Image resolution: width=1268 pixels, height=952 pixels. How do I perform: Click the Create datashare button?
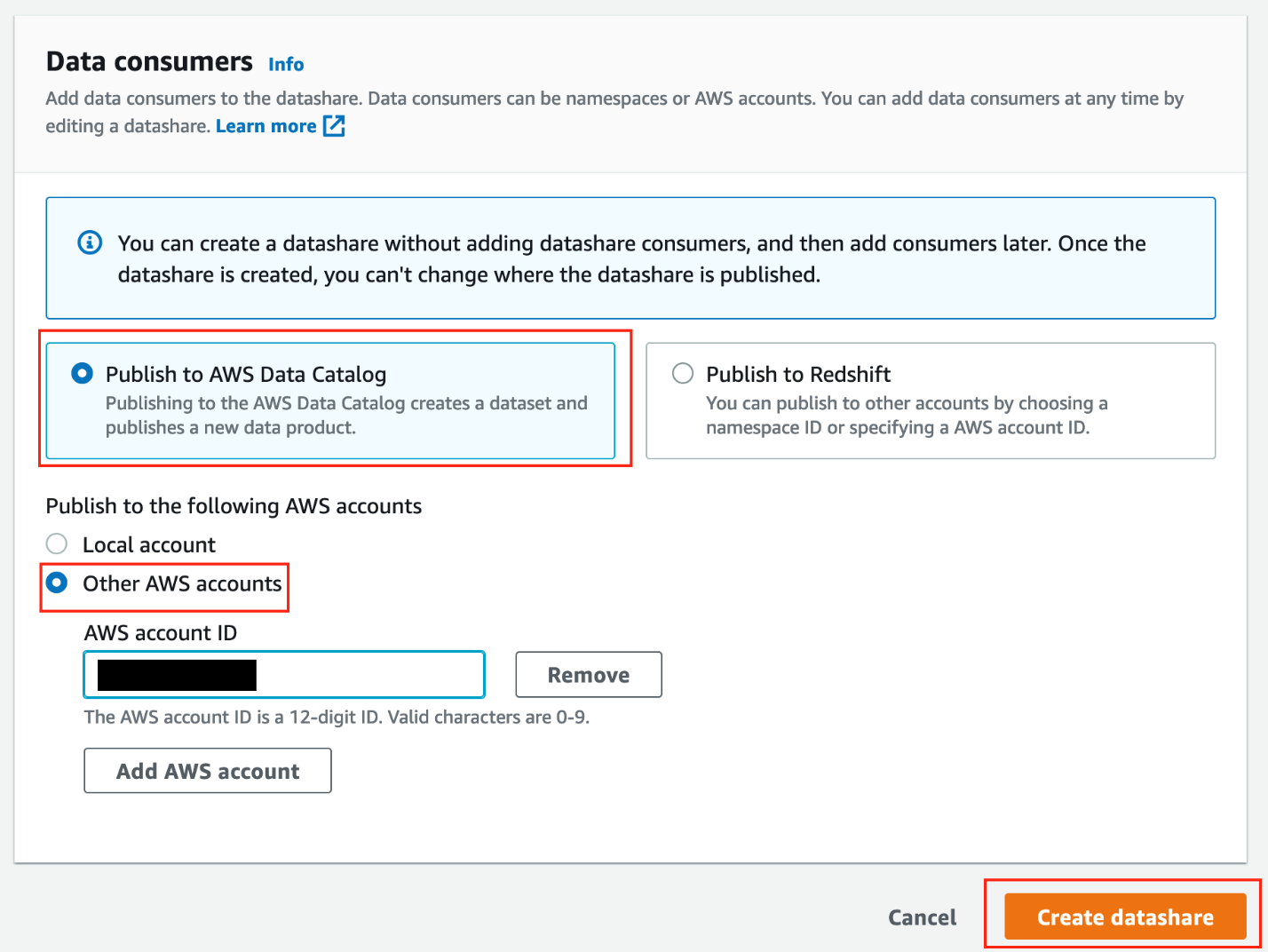(x=1125, y=917)
